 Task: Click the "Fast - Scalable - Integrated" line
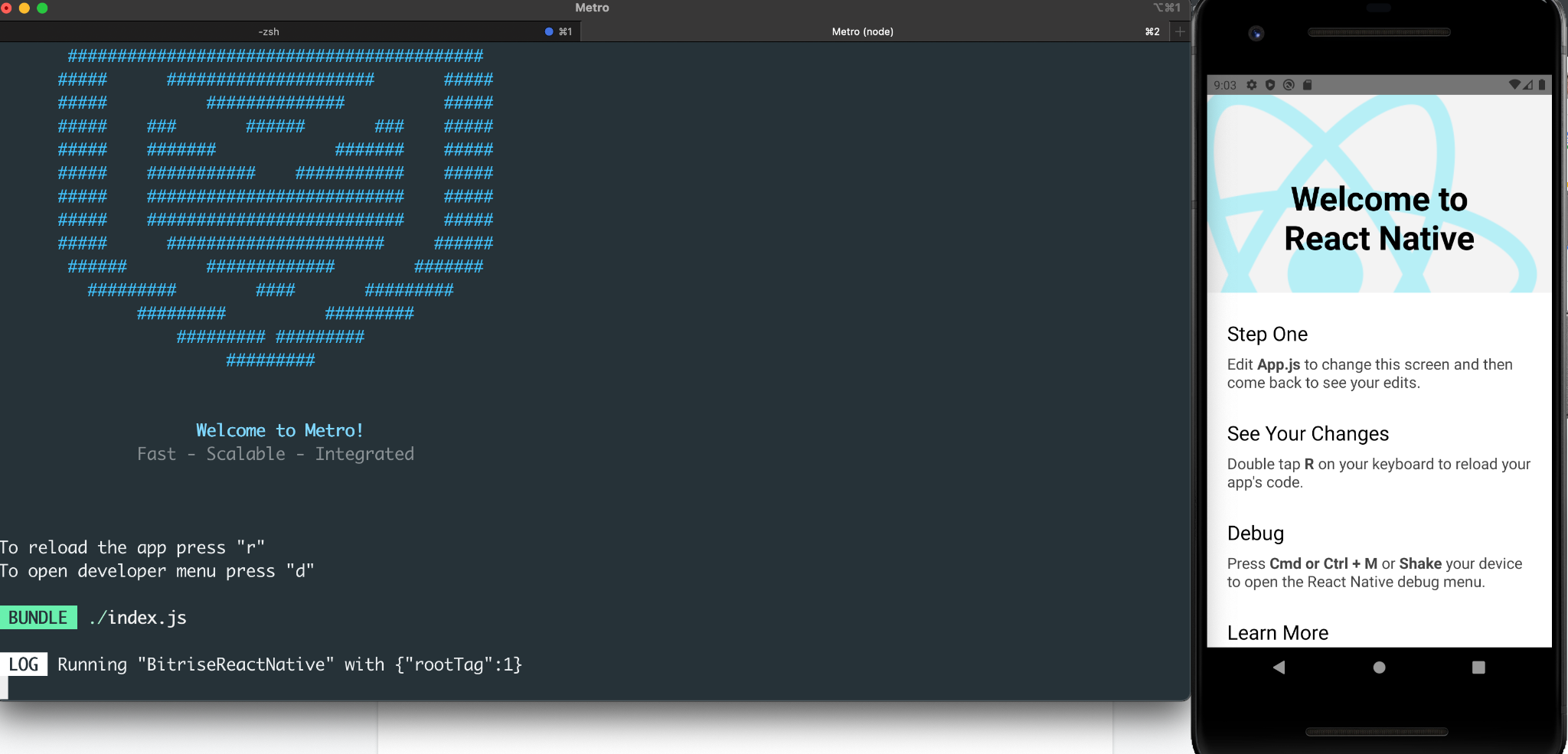pyautogui.click(x=276, y=454)
